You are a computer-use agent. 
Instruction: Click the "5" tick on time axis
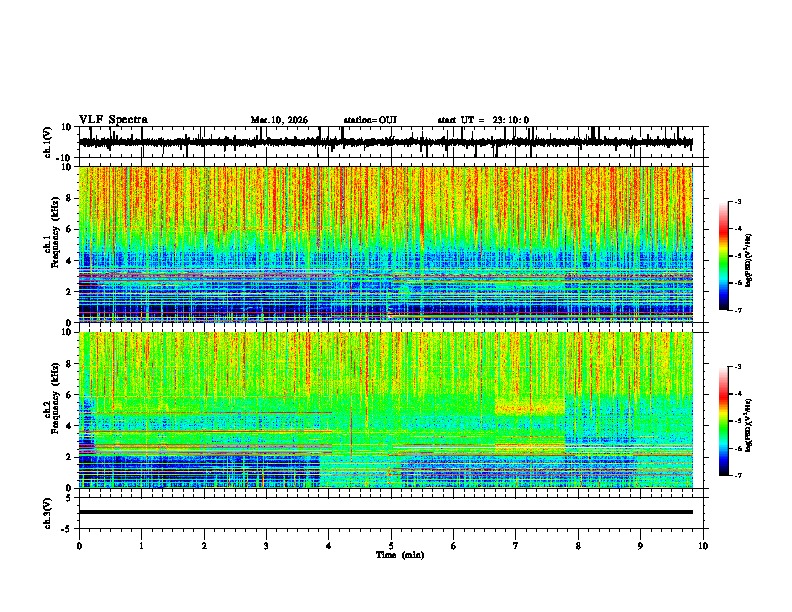(x=391, y=546)
